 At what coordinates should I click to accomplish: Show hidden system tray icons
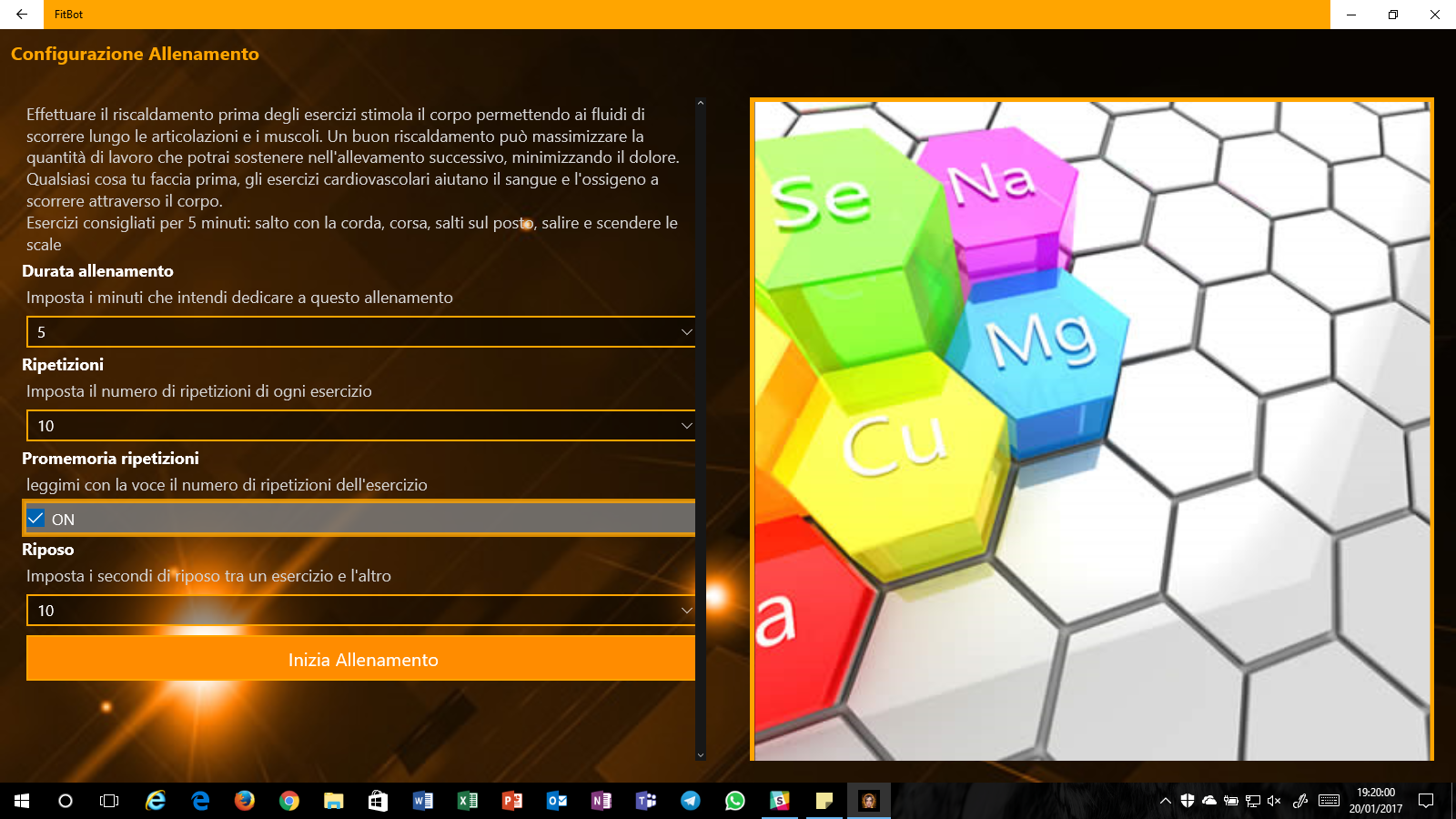pyautogui.click(x=1166, y=801)
